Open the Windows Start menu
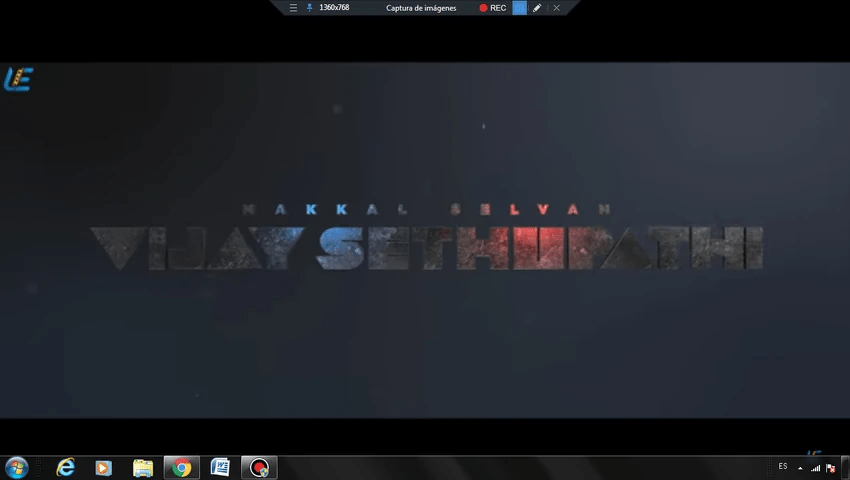The height and width of the screenshot is (480, 850). pos(16,468)
